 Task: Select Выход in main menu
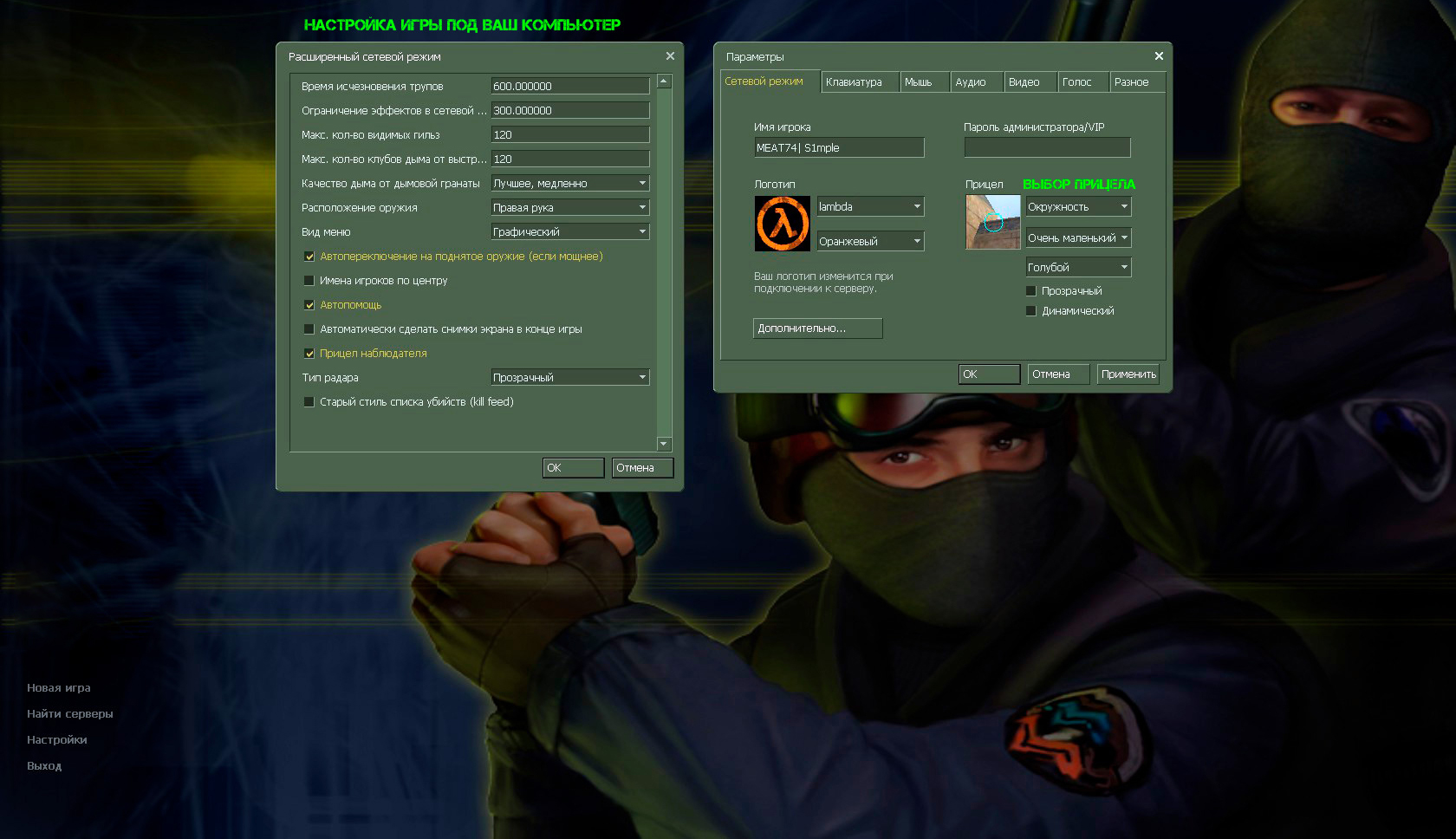coord(44,766)
